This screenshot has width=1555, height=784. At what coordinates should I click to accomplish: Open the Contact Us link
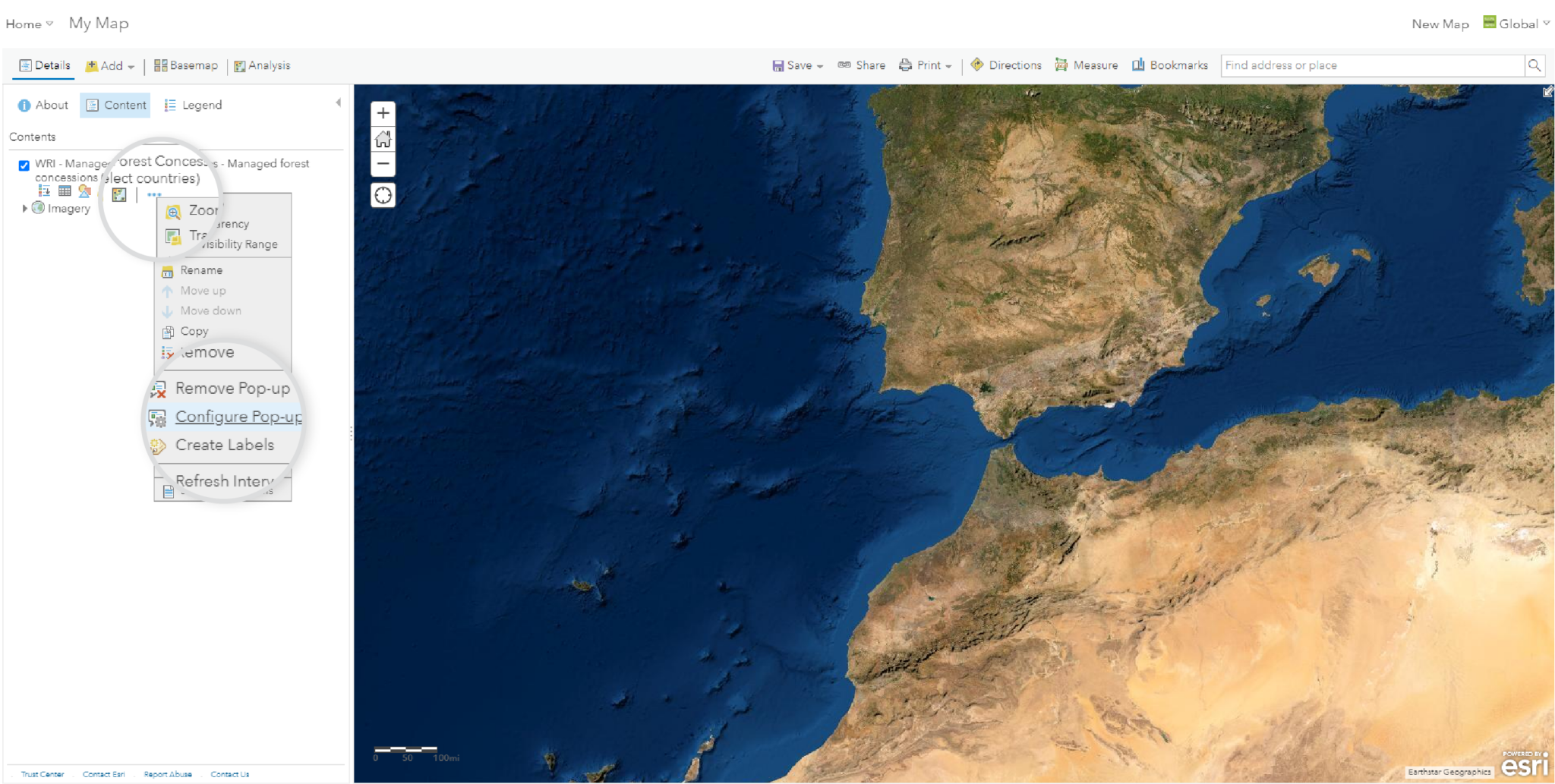pyautogui.click(x=230, y=774)
